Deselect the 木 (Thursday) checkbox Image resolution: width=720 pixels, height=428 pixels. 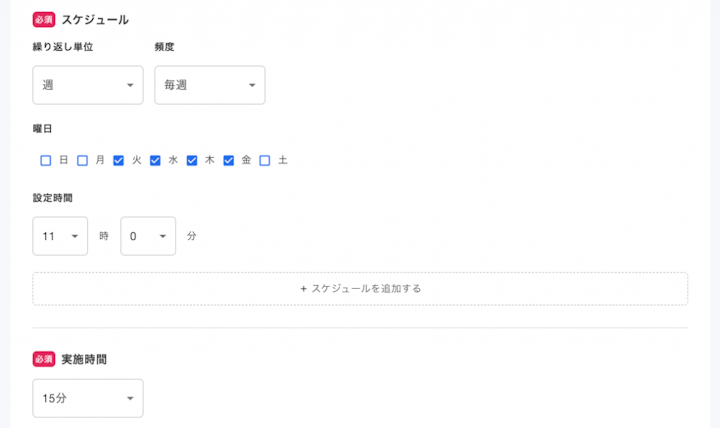(192, 160)
